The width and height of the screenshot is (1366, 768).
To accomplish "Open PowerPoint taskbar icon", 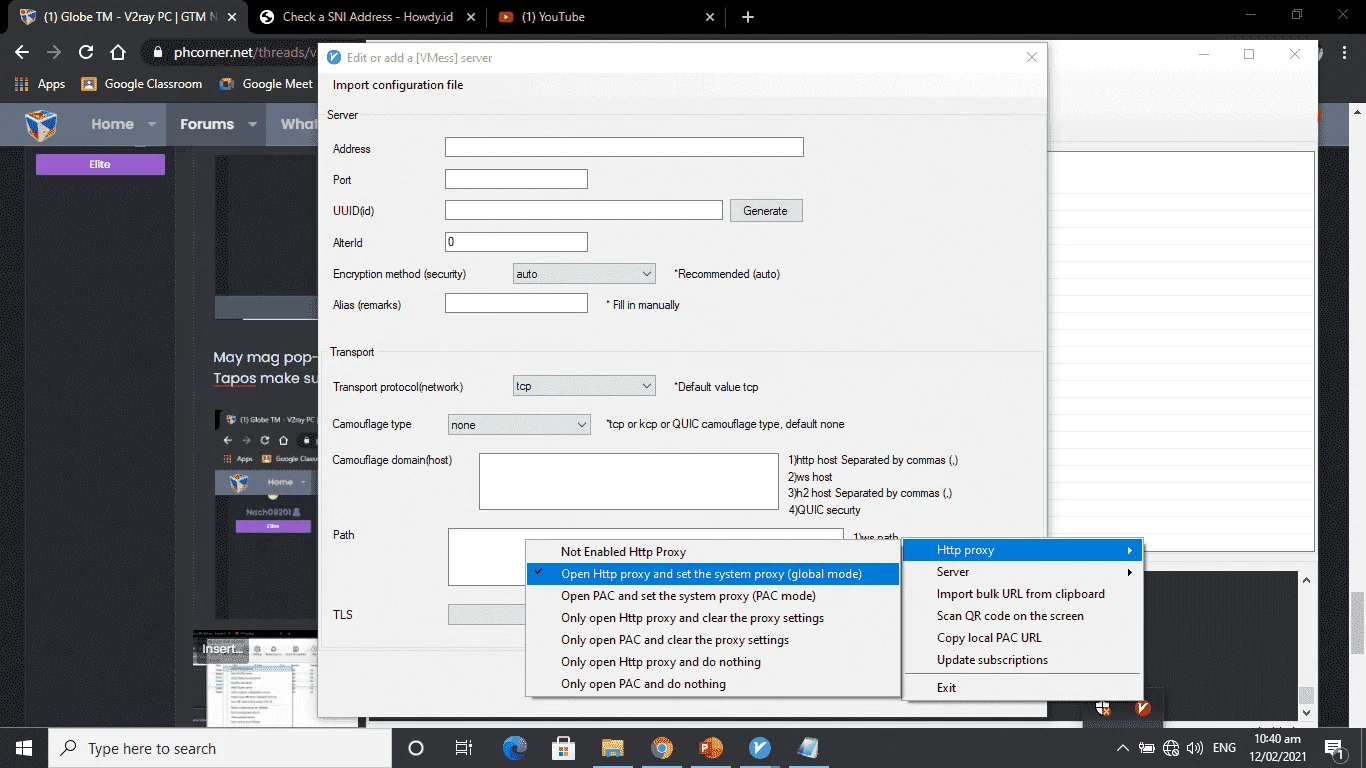I will pyautogui.click(x=710, y=748).
